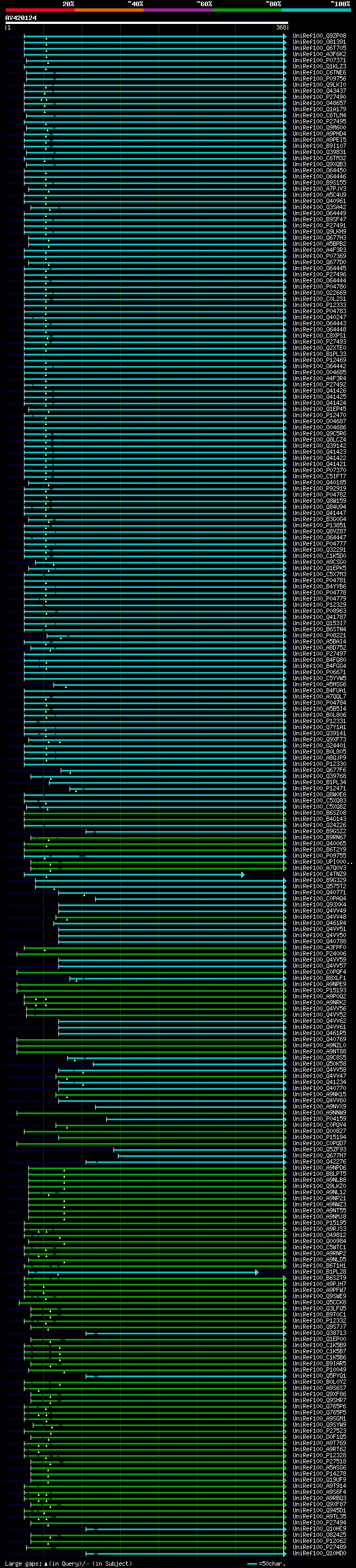This screenshot has width=356, height=1568.
Task: Select UniRef100_Q4VV48 label
Action: 319,917
